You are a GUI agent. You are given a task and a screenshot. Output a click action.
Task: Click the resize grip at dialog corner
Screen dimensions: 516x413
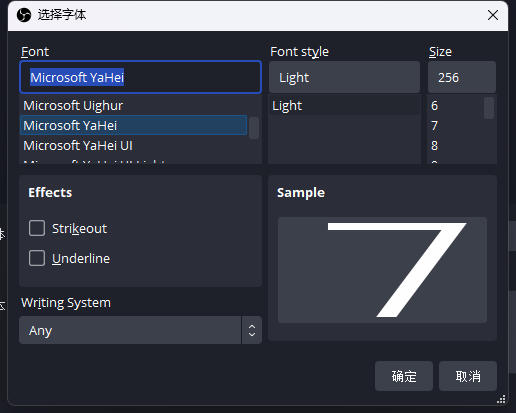coord(501,399)
